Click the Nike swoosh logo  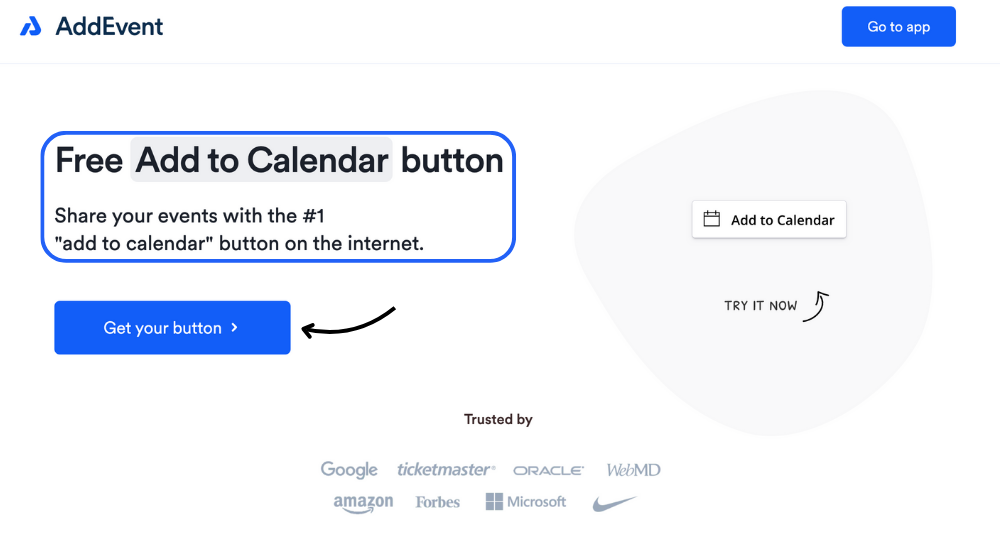pos(614,503)
